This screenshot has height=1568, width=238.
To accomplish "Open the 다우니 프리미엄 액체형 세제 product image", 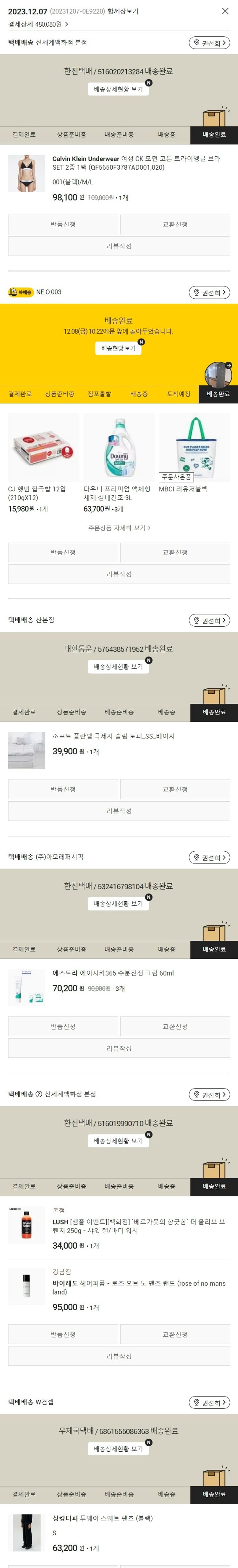I will 119,448.
